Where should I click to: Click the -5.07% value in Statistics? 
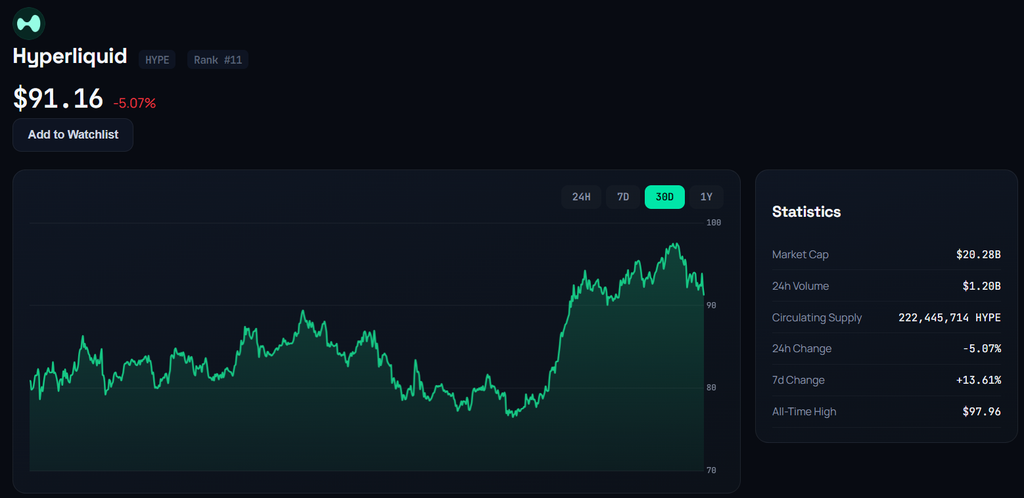tap(982, 349)
